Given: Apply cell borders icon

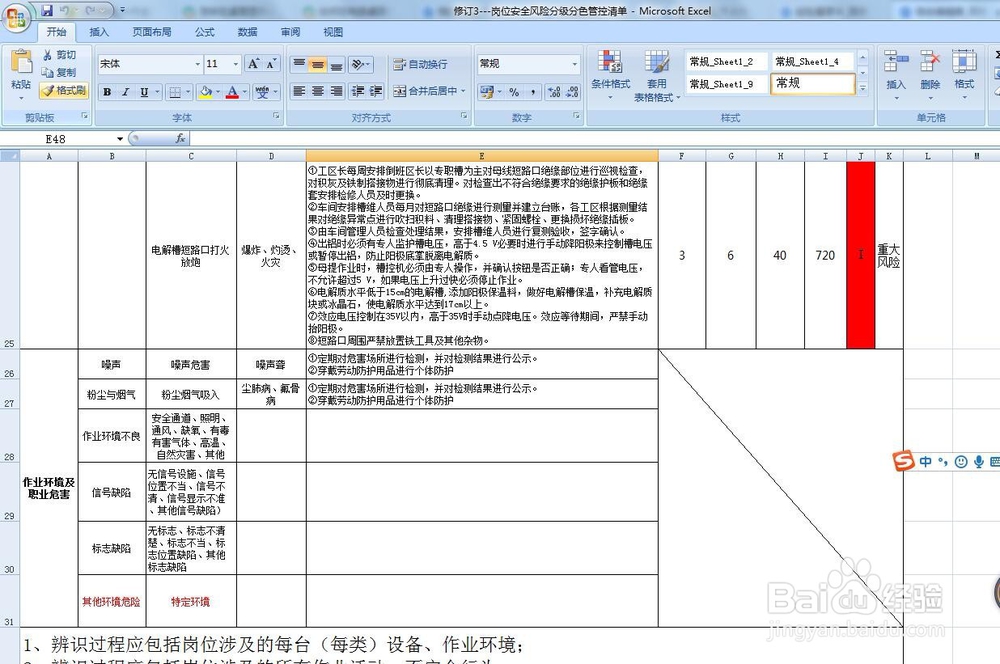Looking at the screenshot, I should click(175, 92).
